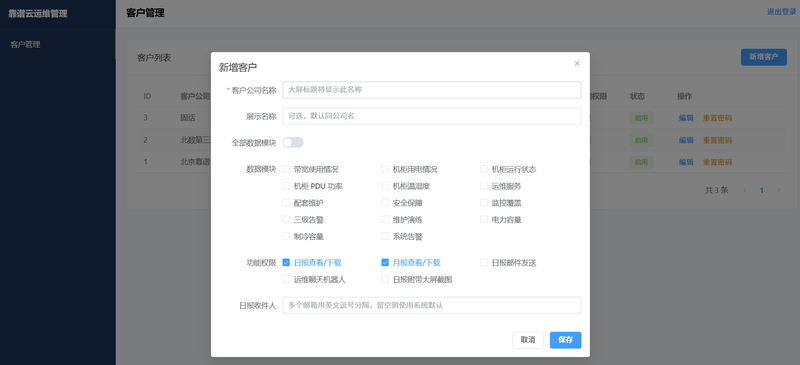Check the 电力容量 option
The height and width of the screenshot is (365, 800).
click(484, 220)
